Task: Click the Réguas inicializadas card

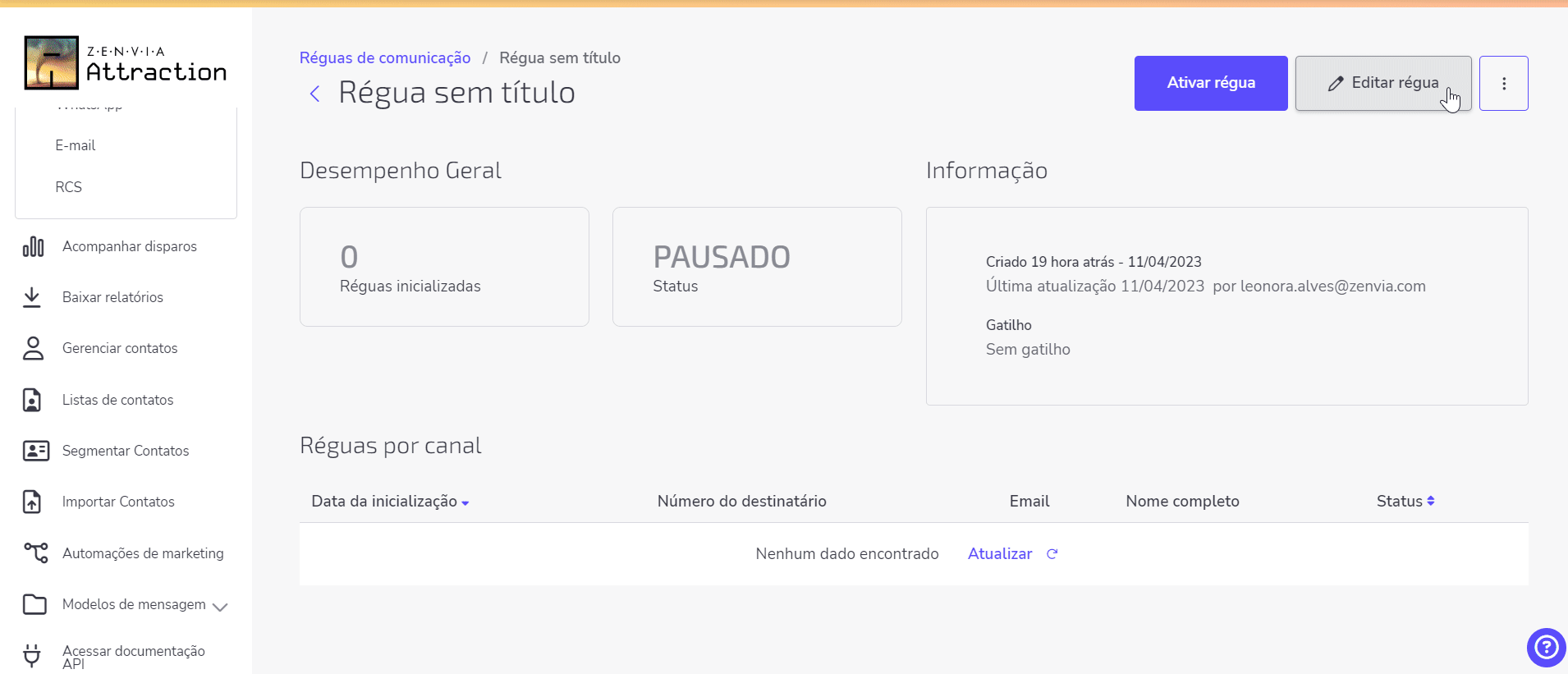Action: [444, 267]
